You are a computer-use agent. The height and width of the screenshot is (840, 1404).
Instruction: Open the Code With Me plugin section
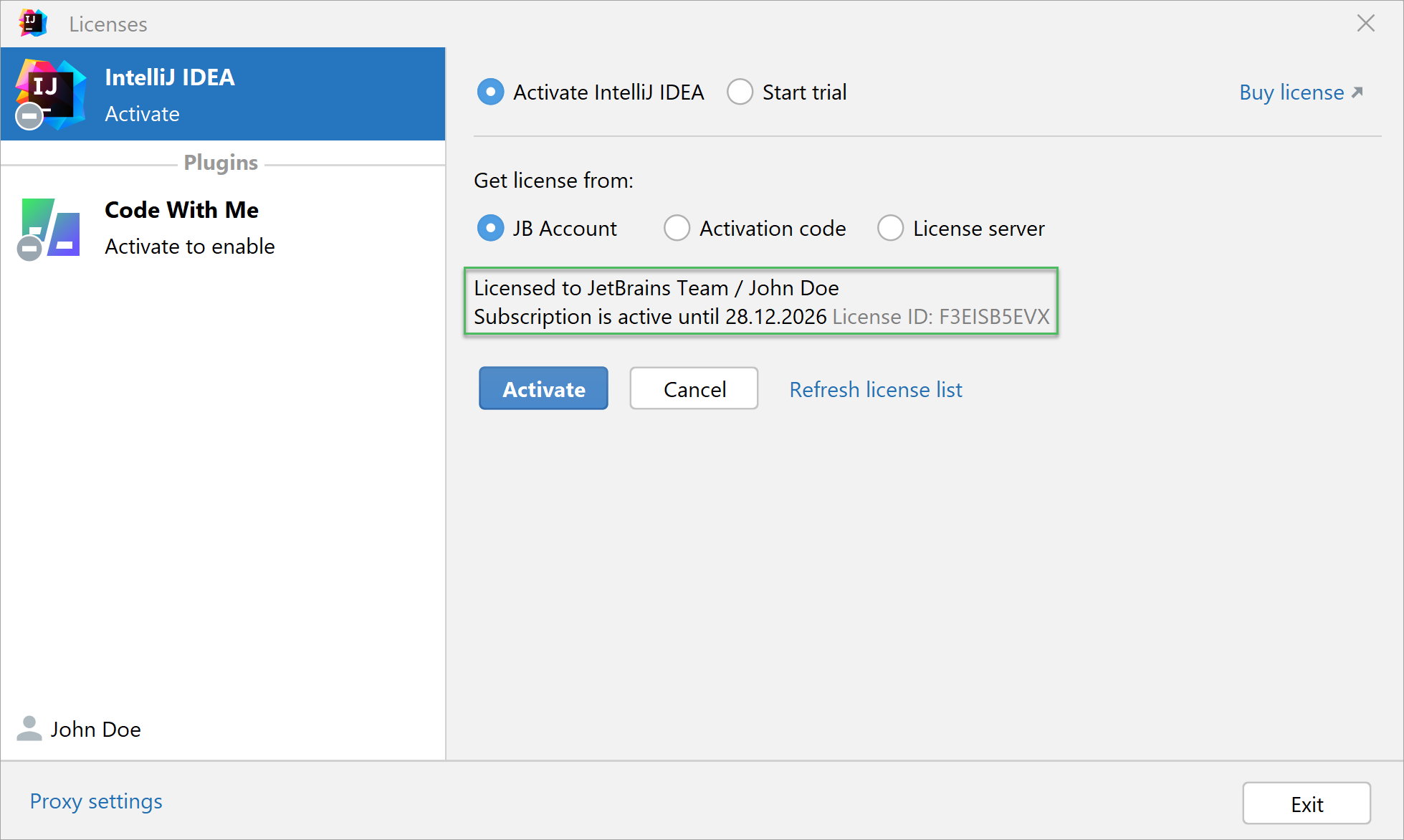click(181, 210)
